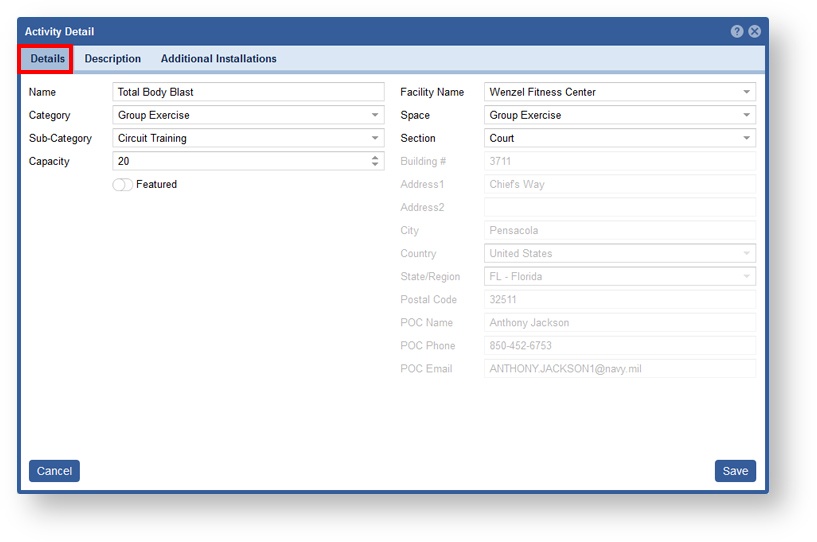Click the disabled Country dropdown
Viewport: 817px width, 542px height.
(619, 254)
